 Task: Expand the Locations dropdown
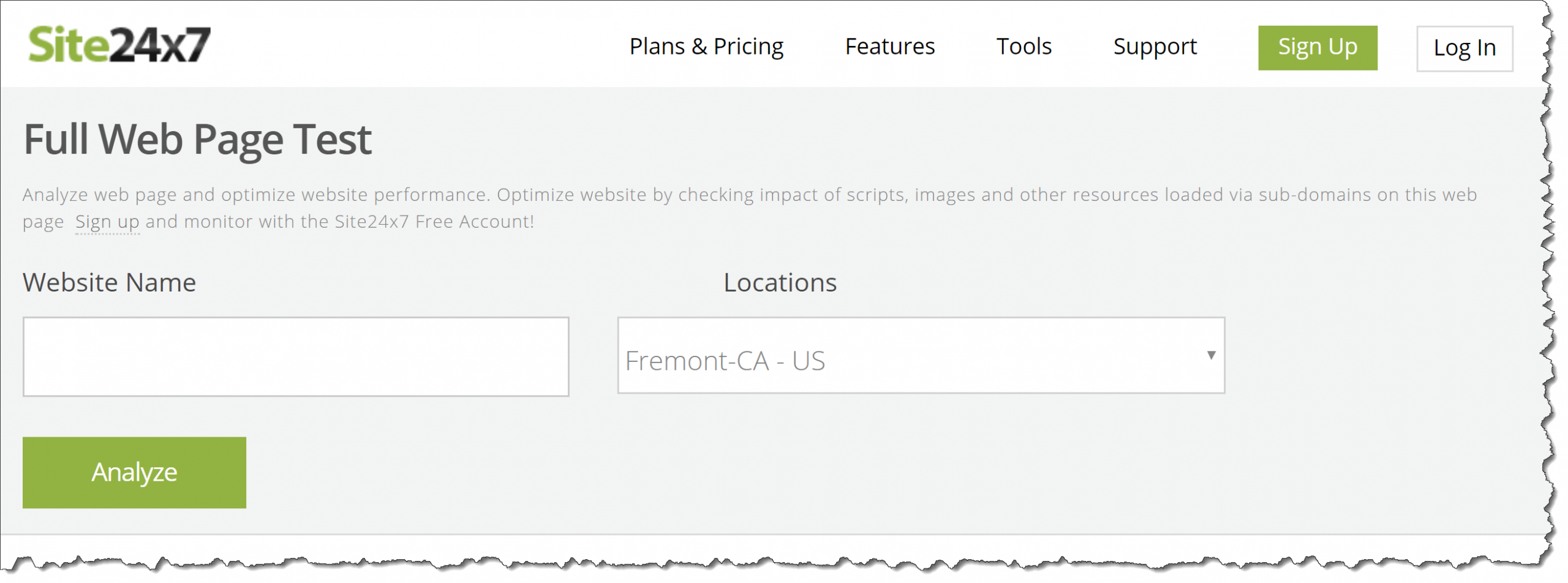point(920,355)
